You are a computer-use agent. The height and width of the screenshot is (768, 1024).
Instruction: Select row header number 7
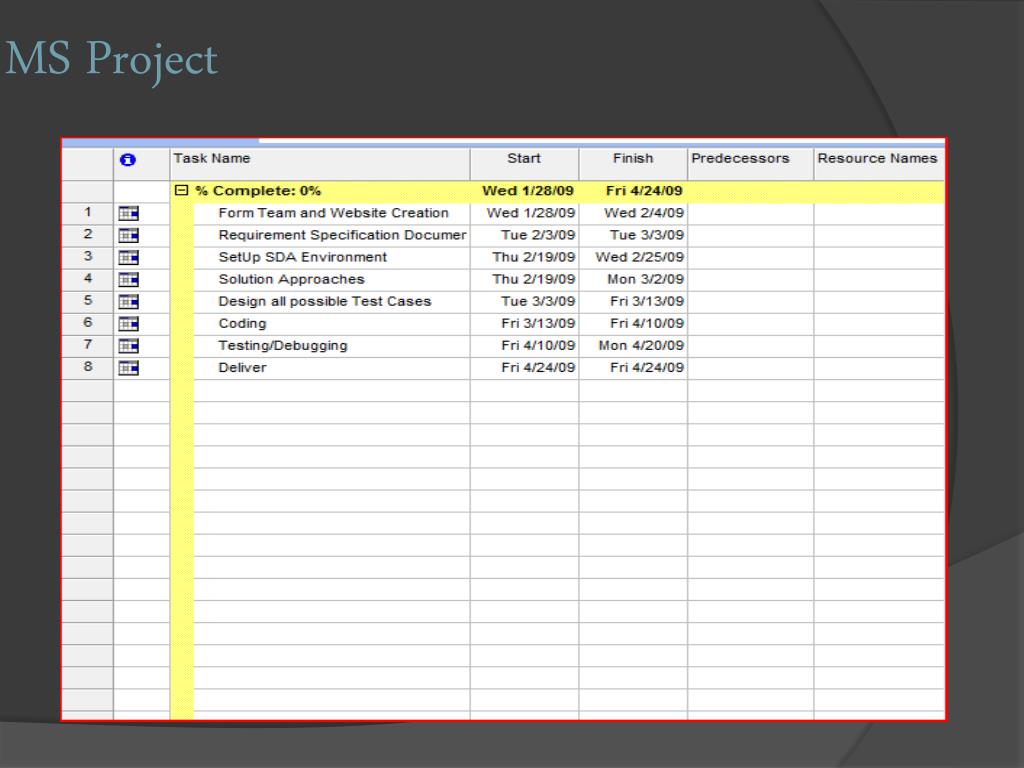click(88, 346)
